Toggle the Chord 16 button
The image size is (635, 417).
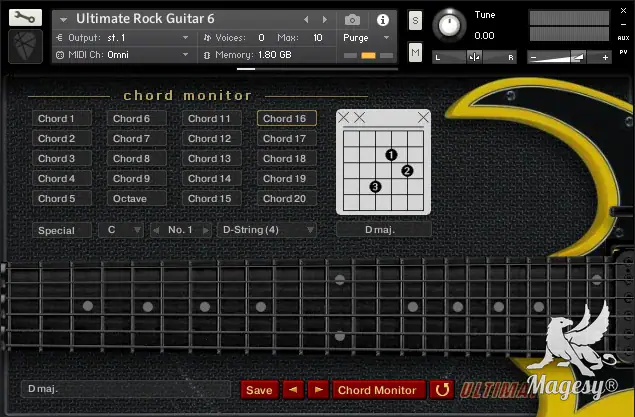click(287, 119)
